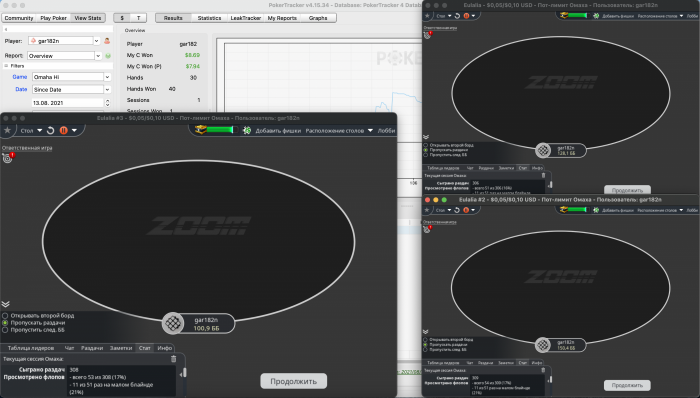700x398 pixels.
Task: Click Продолжить button in top-right Eulalia table
Action: (627, 190)
